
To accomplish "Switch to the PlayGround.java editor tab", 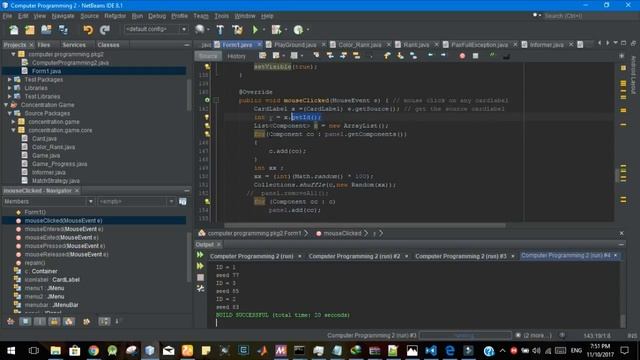I will (296, 44).
